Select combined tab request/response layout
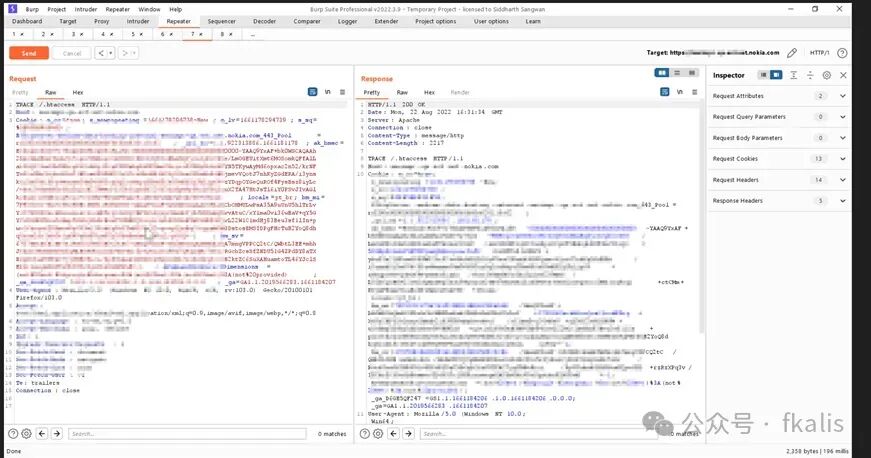 coord(692,73)
